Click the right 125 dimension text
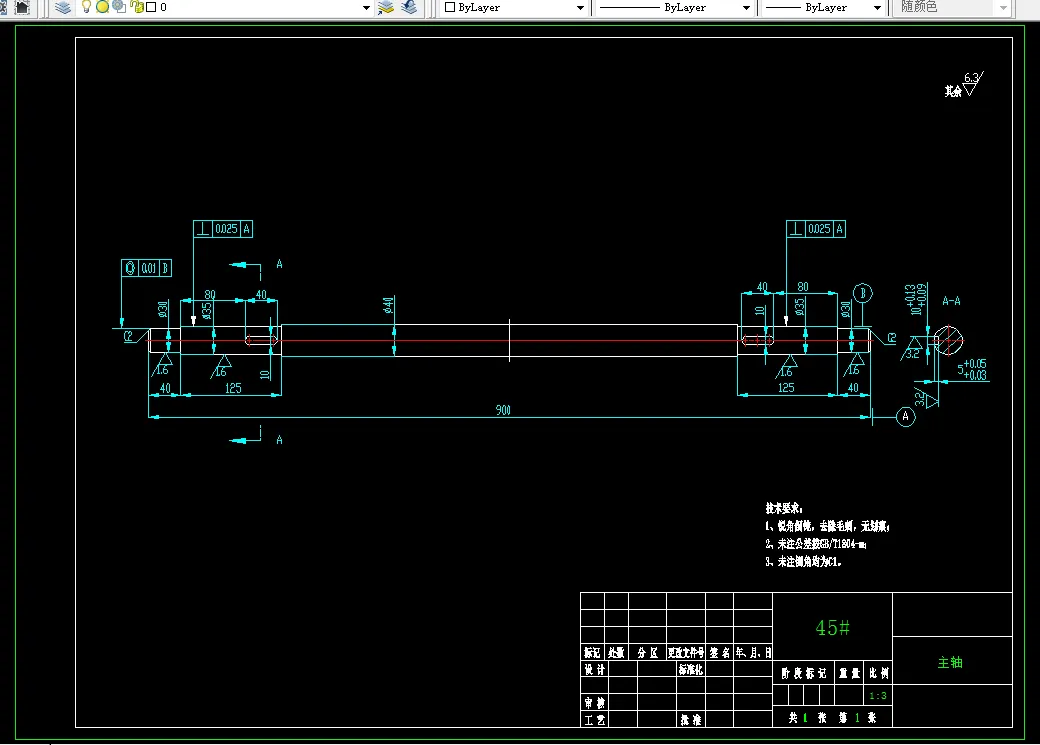 [x=786, y=387]
